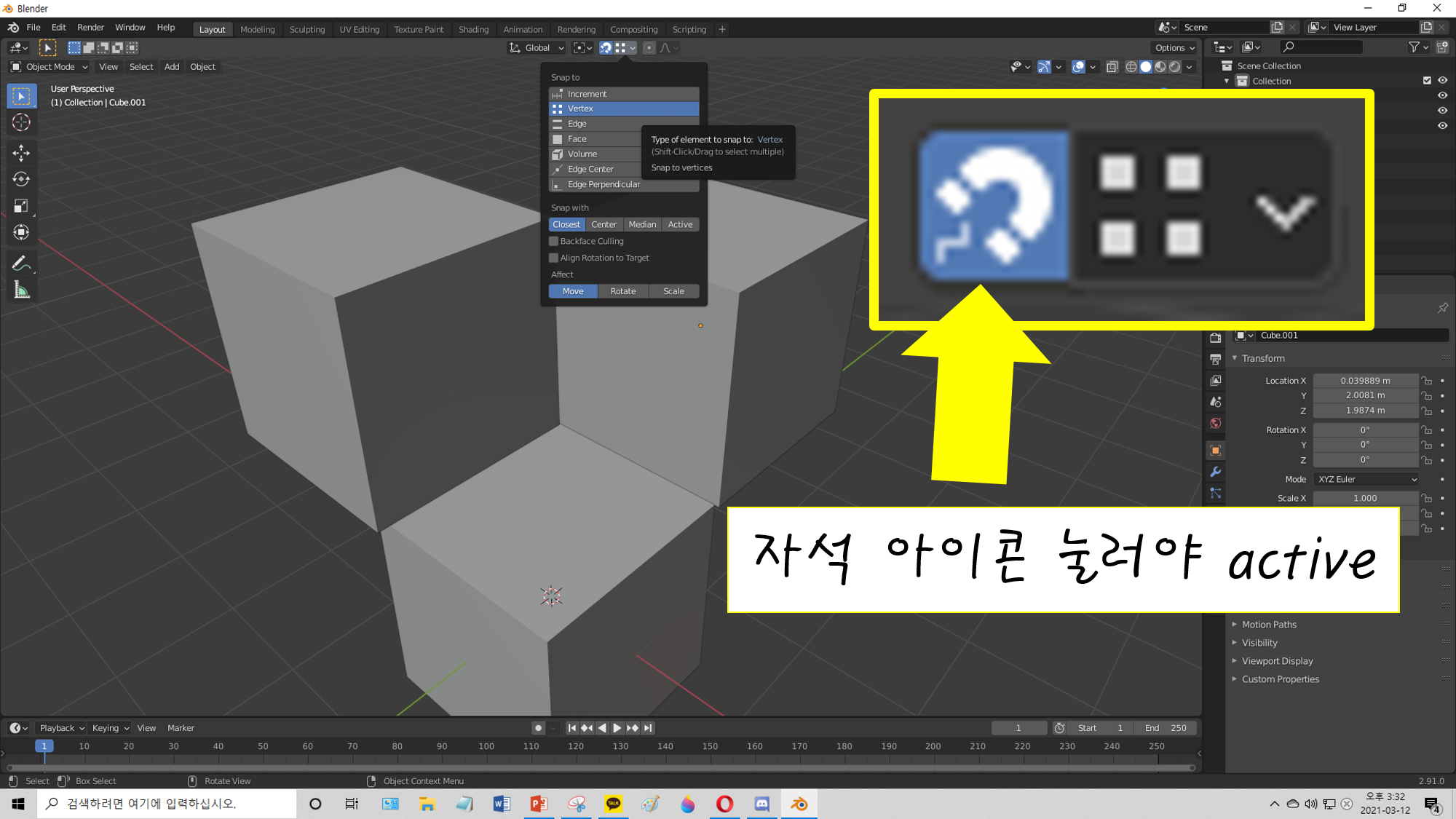Enable Backface Culling checkbox
Image resolution: width=1456 pixels, height=819 pixels.
(554, 241)
